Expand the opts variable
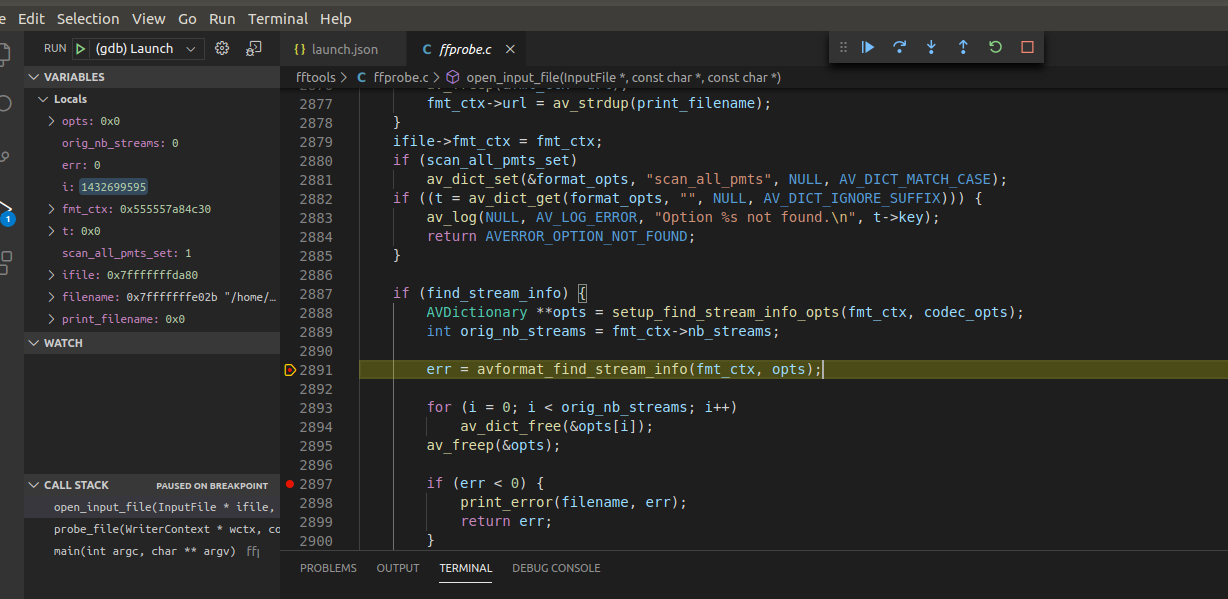 (52, 121)
